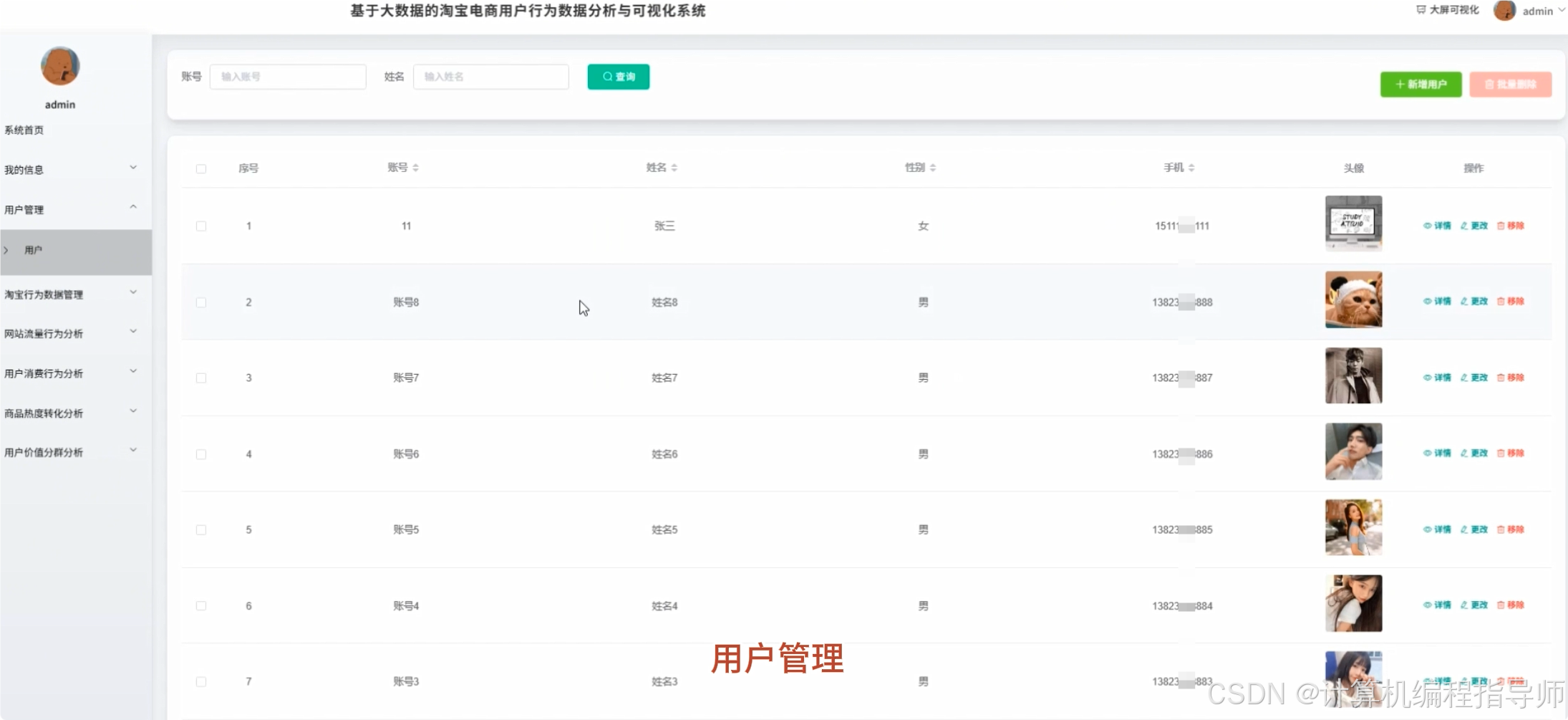Click inside the 账号 search field

pos(288,77)
